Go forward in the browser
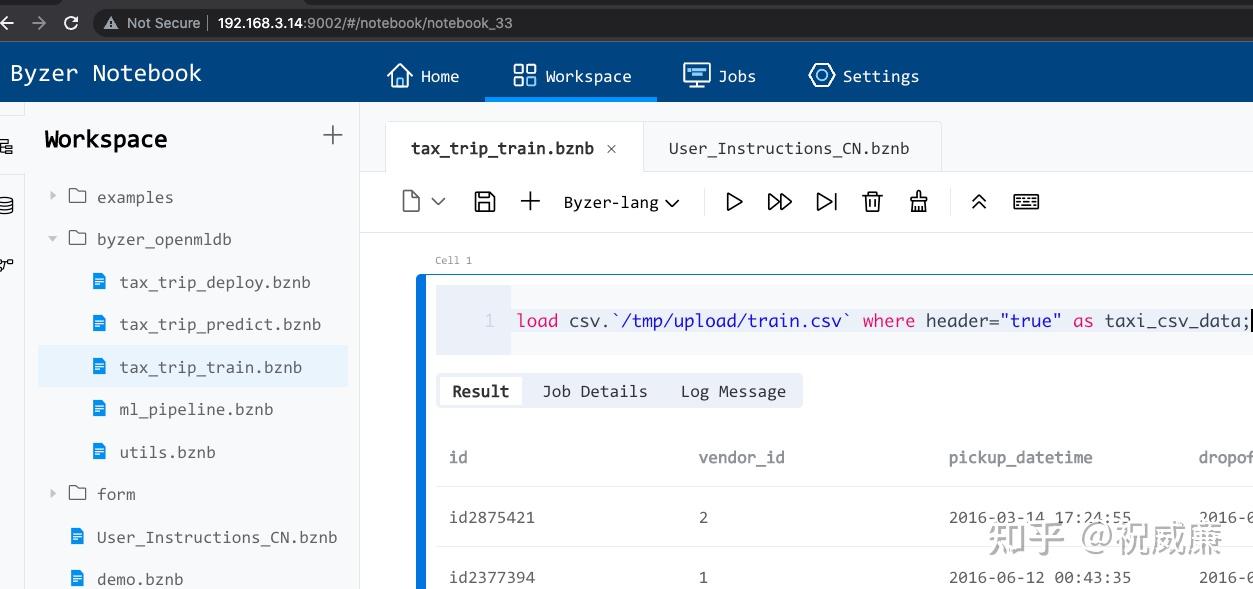This screenshot has width=1253, height=589. (x=39, y=22)
